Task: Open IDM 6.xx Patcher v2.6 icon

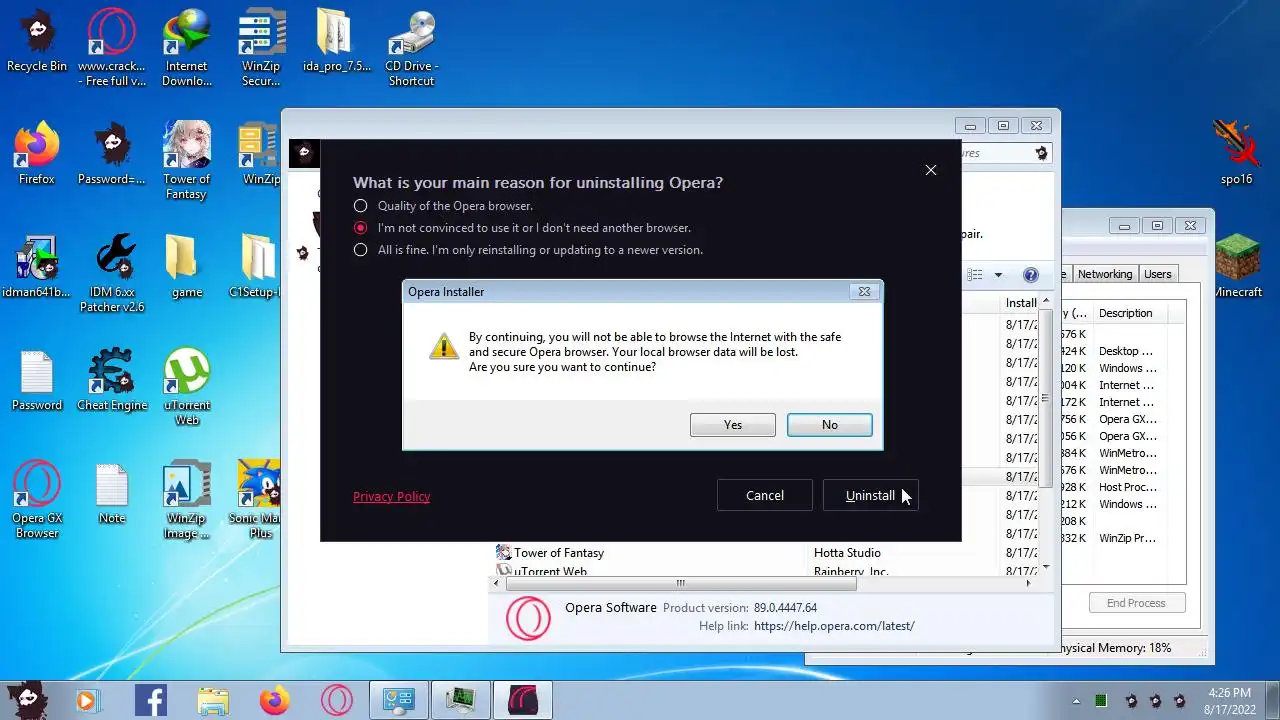Action: 111,274
